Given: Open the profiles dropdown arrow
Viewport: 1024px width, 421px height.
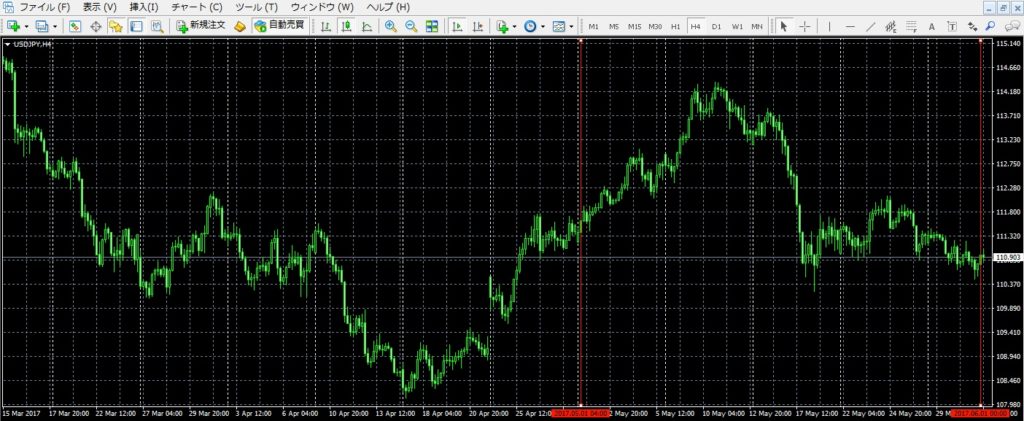Looking at the screenshot, I should (55, 26).
